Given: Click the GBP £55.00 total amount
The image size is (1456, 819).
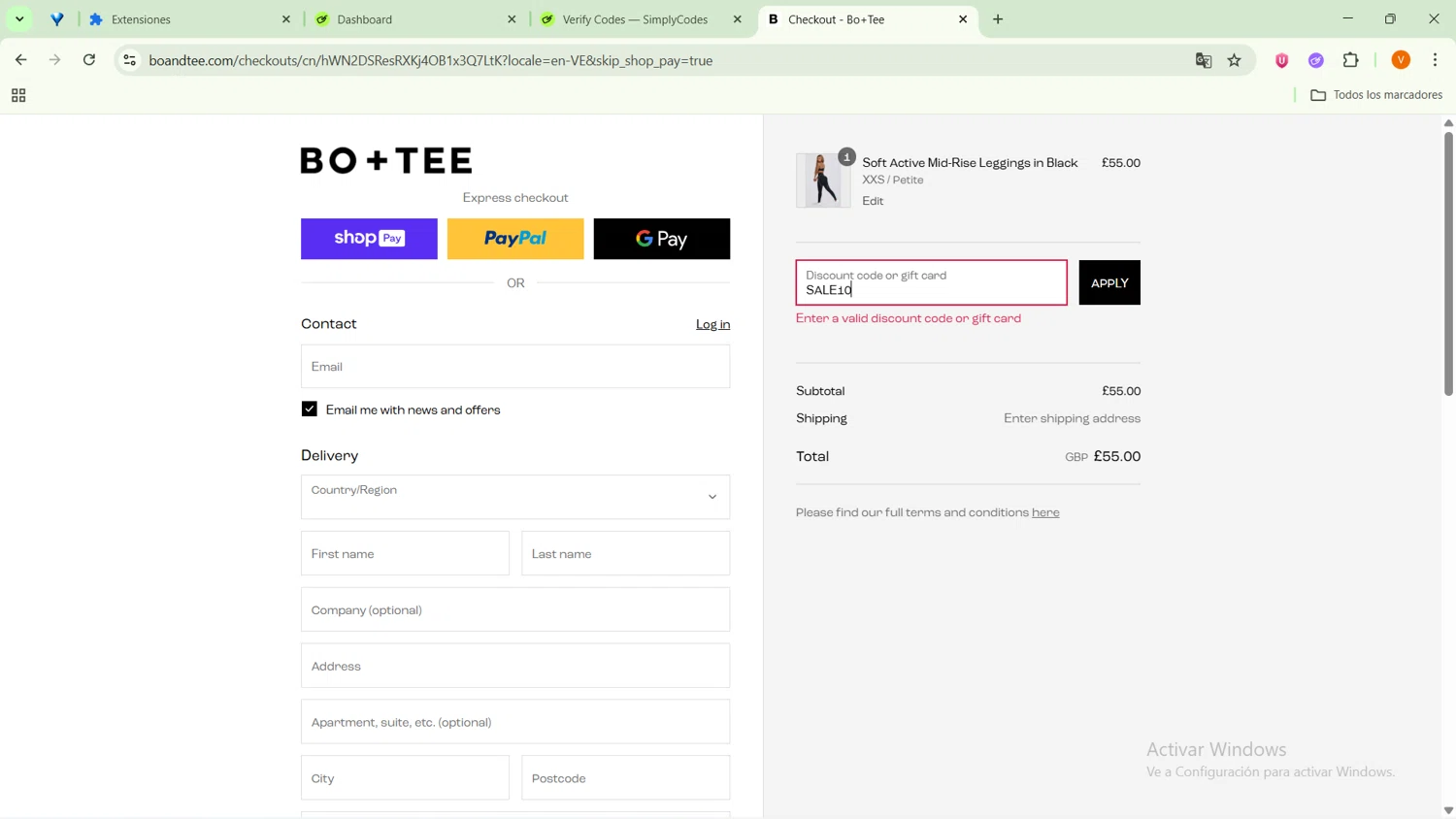Looking at the screenshot, I should tap(1103, 457).
